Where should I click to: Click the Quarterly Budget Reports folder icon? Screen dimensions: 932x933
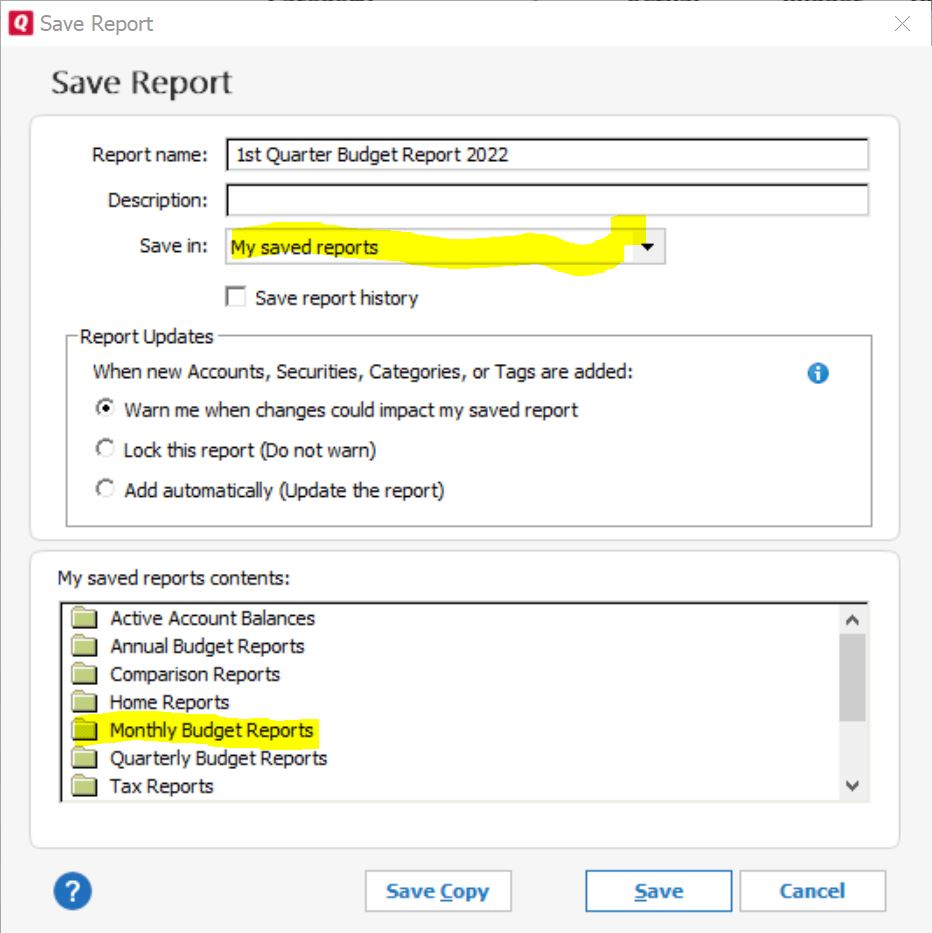[85, 757]
